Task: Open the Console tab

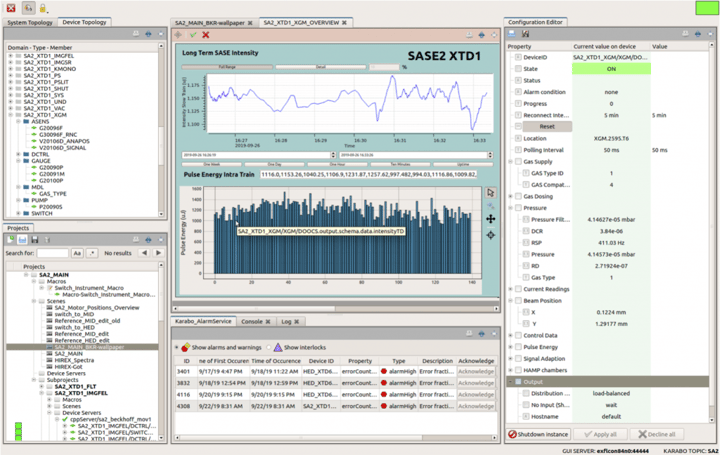Action: coord(253,321)
